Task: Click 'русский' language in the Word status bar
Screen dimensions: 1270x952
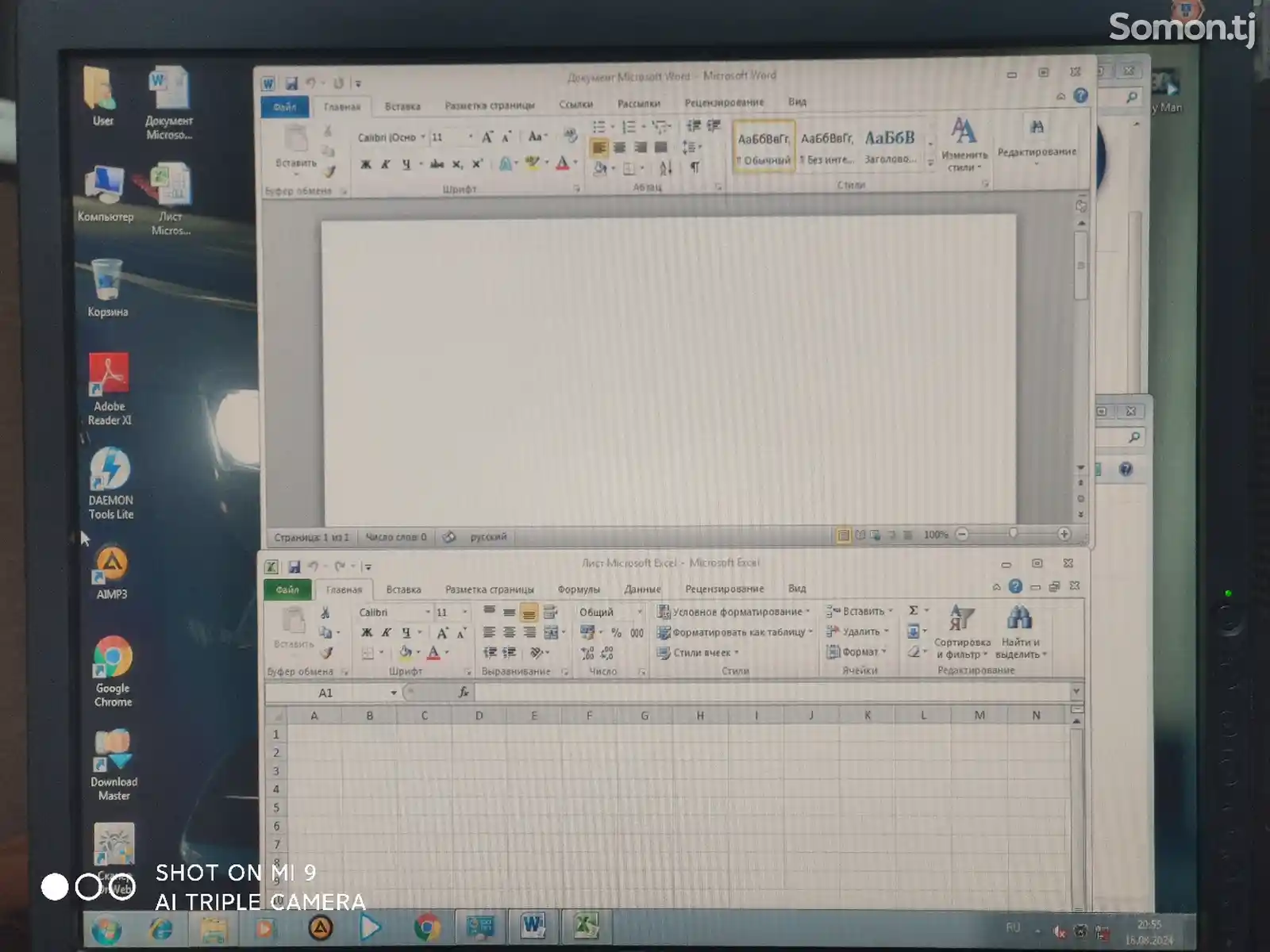Action: (x=488, y=537)
